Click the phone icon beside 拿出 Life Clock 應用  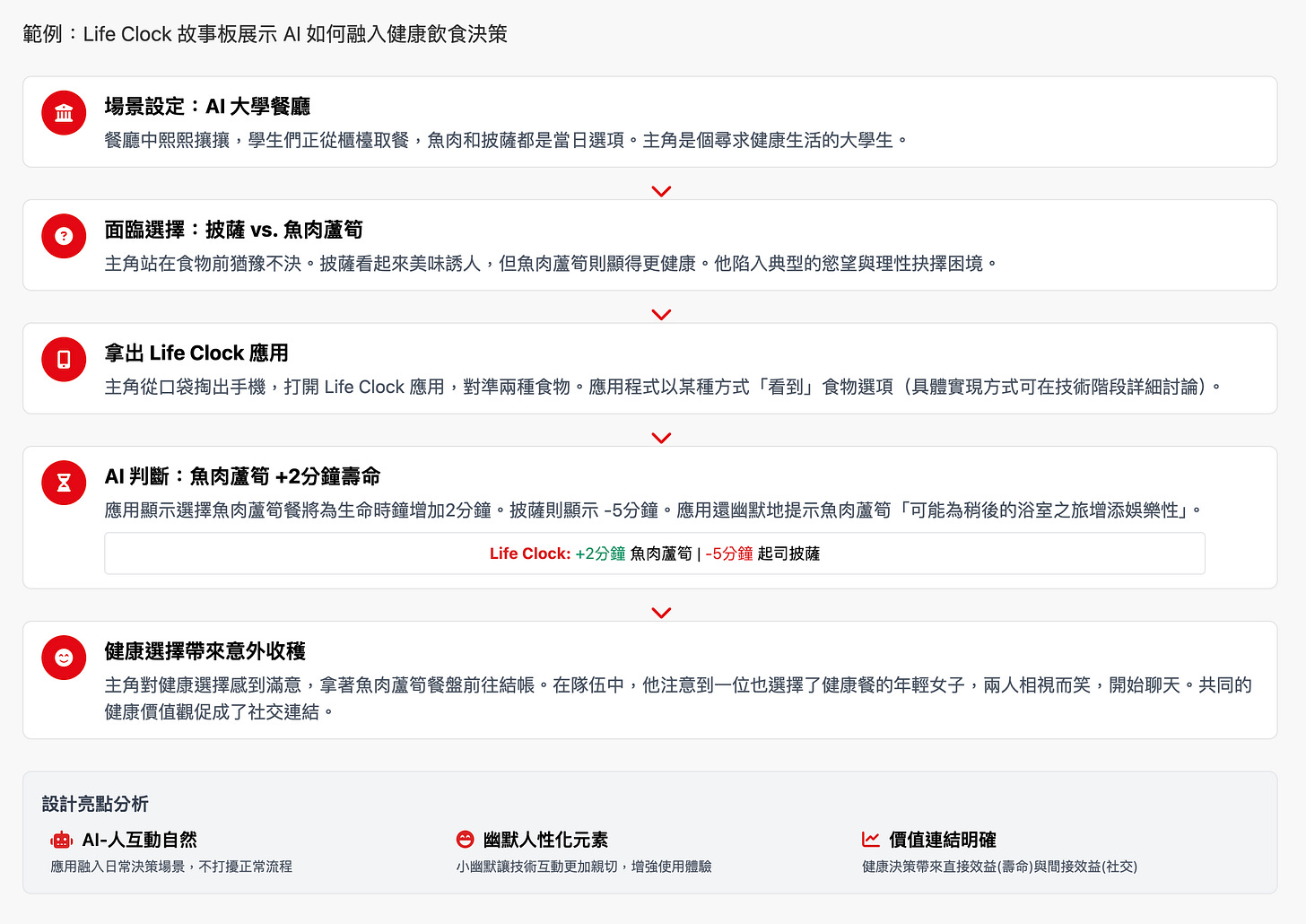(x=64, y=360)
